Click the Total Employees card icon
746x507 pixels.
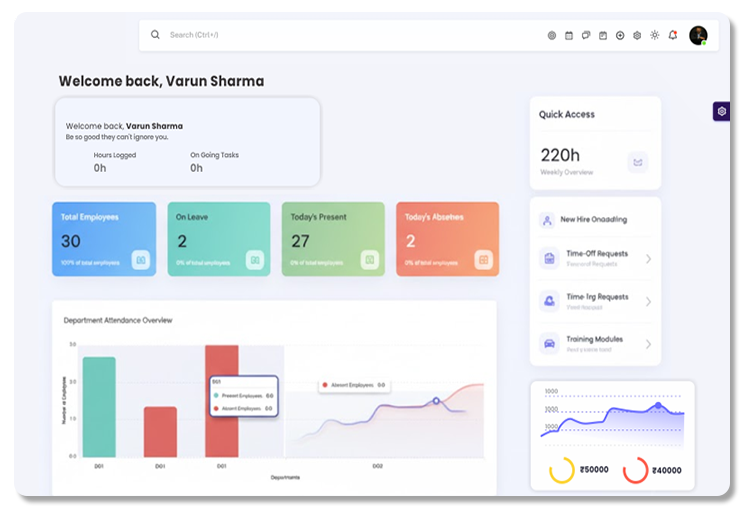coord(141,260)
